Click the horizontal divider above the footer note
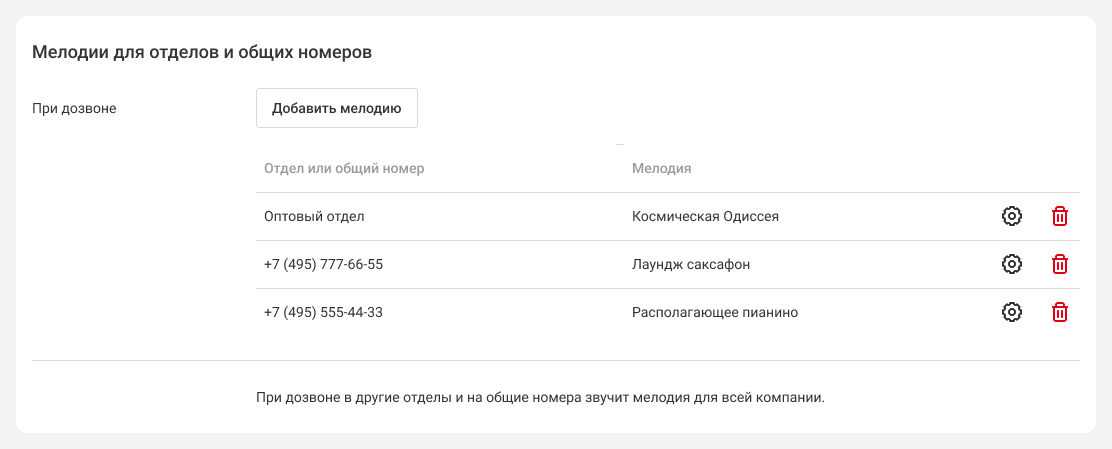The image size is (1112, 449). pyautogui.click(x=556, y=360)
